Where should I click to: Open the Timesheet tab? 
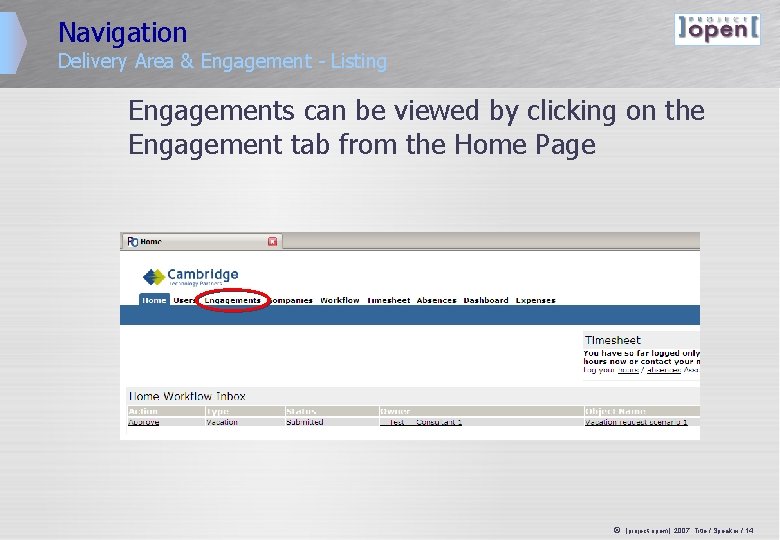pos(389,300)
